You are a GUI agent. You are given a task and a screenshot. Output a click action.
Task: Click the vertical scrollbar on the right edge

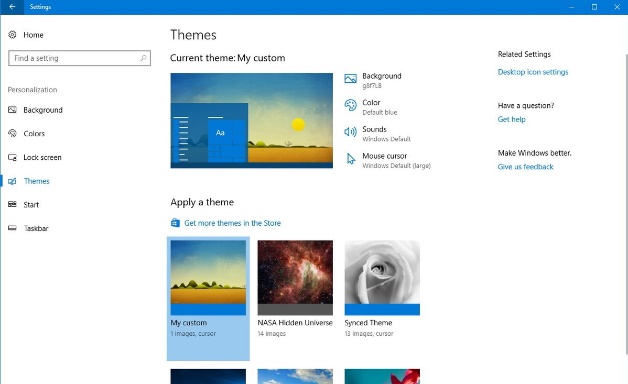point(626,203)
